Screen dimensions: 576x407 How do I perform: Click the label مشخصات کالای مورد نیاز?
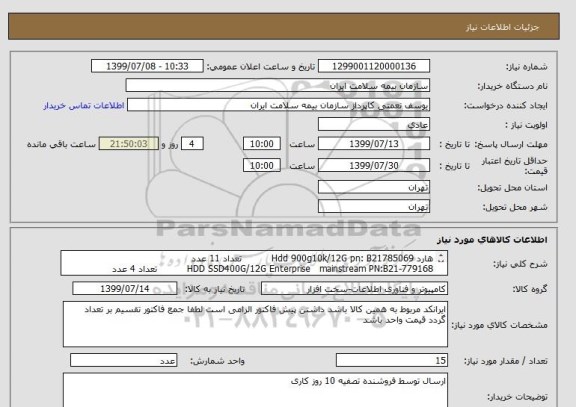[499, 325]
